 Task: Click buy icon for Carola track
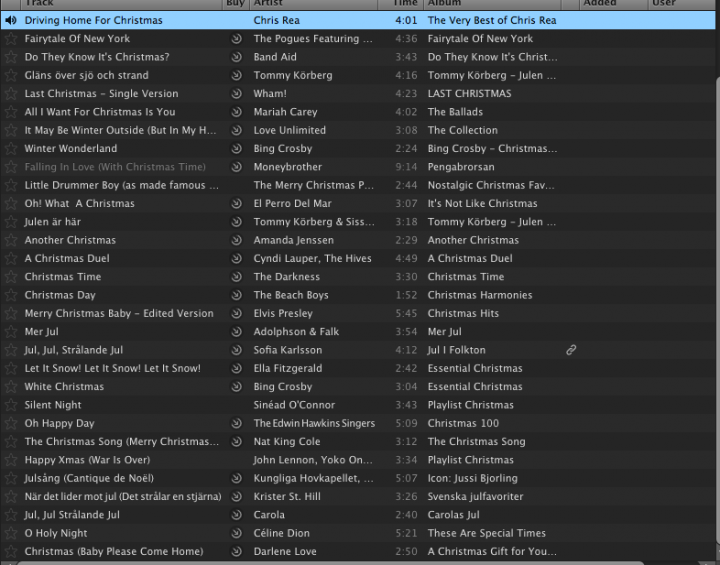(x=236, y=515)
